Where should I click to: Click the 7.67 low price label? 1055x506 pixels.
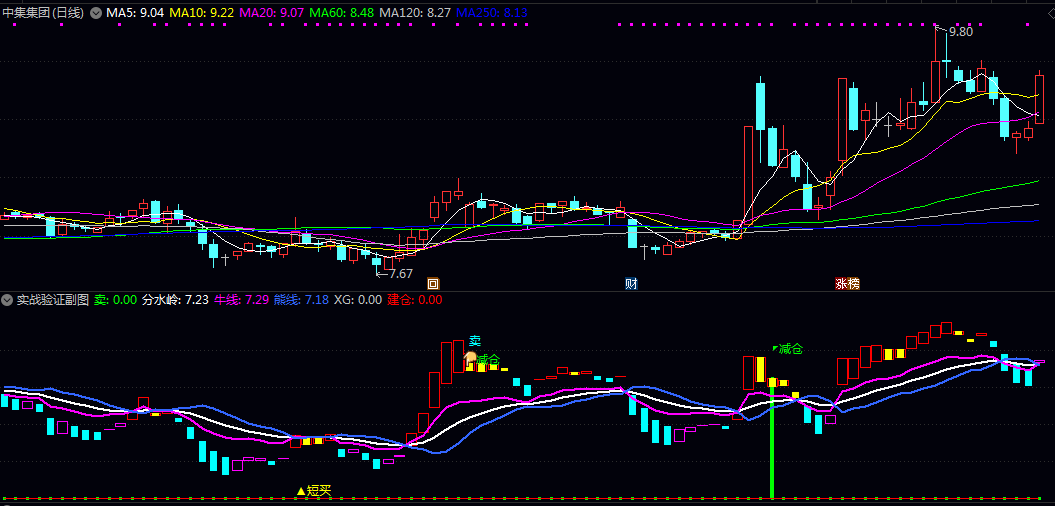(x=400, y=273)
